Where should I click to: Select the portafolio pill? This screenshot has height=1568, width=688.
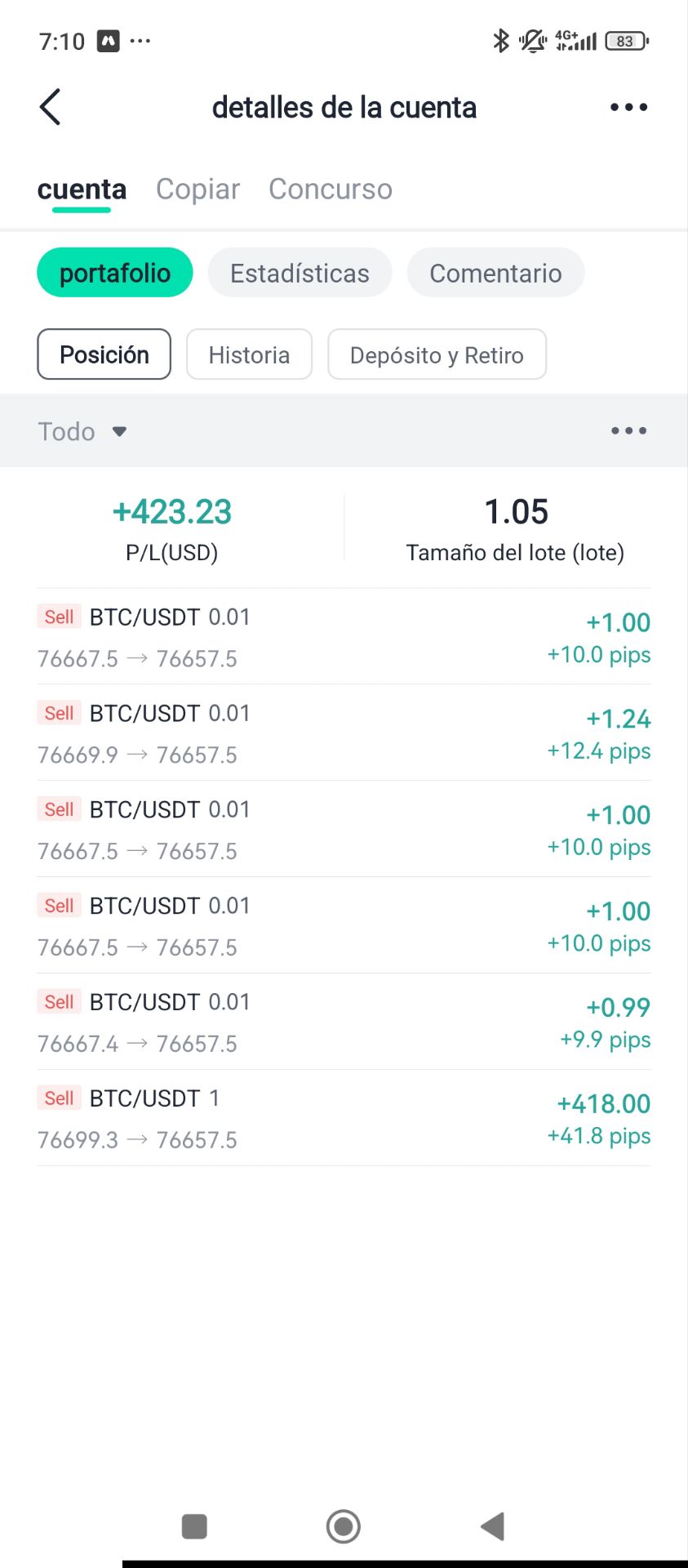(x=115, y=273)
